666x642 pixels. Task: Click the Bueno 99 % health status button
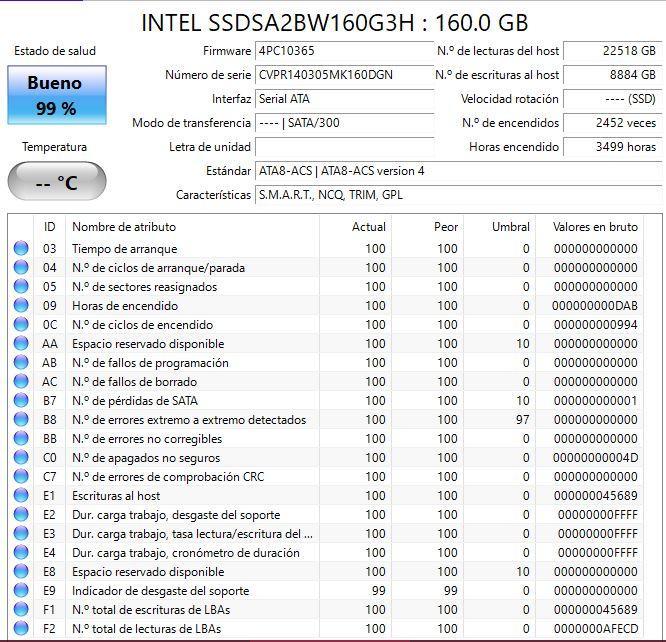(x=57, y=95)
